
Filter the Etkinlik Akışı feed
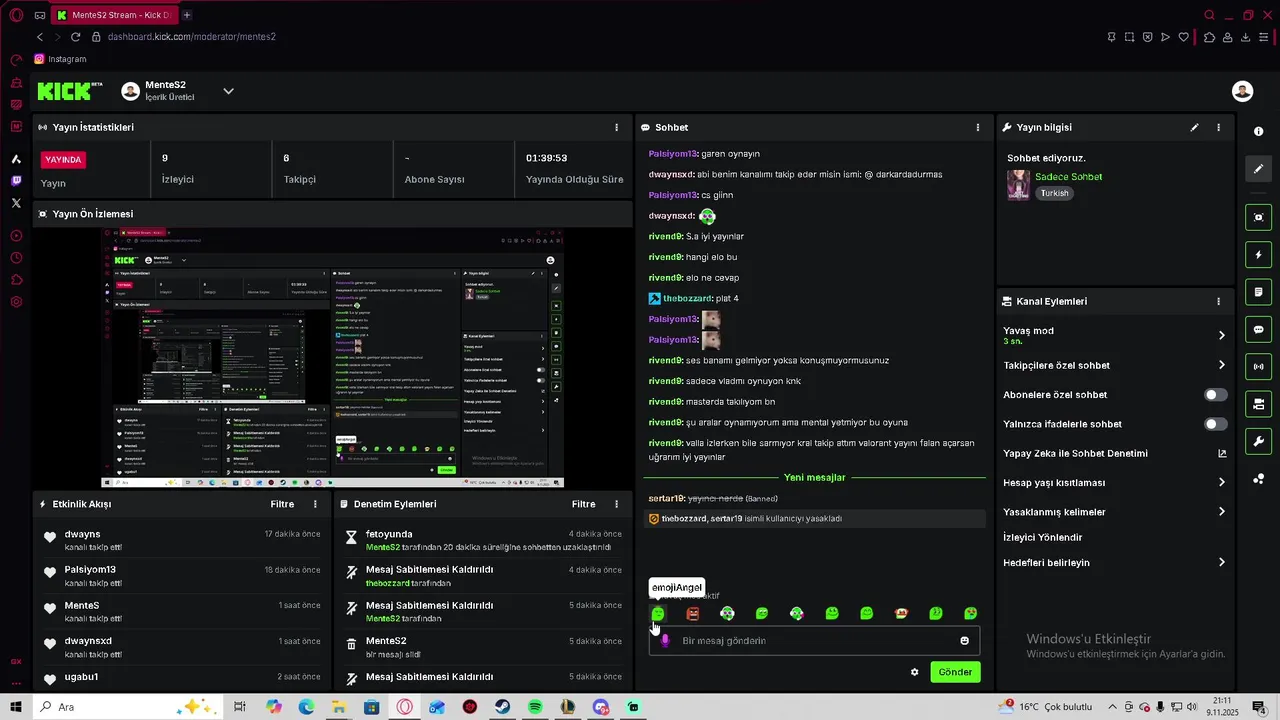tap(282, 504)
